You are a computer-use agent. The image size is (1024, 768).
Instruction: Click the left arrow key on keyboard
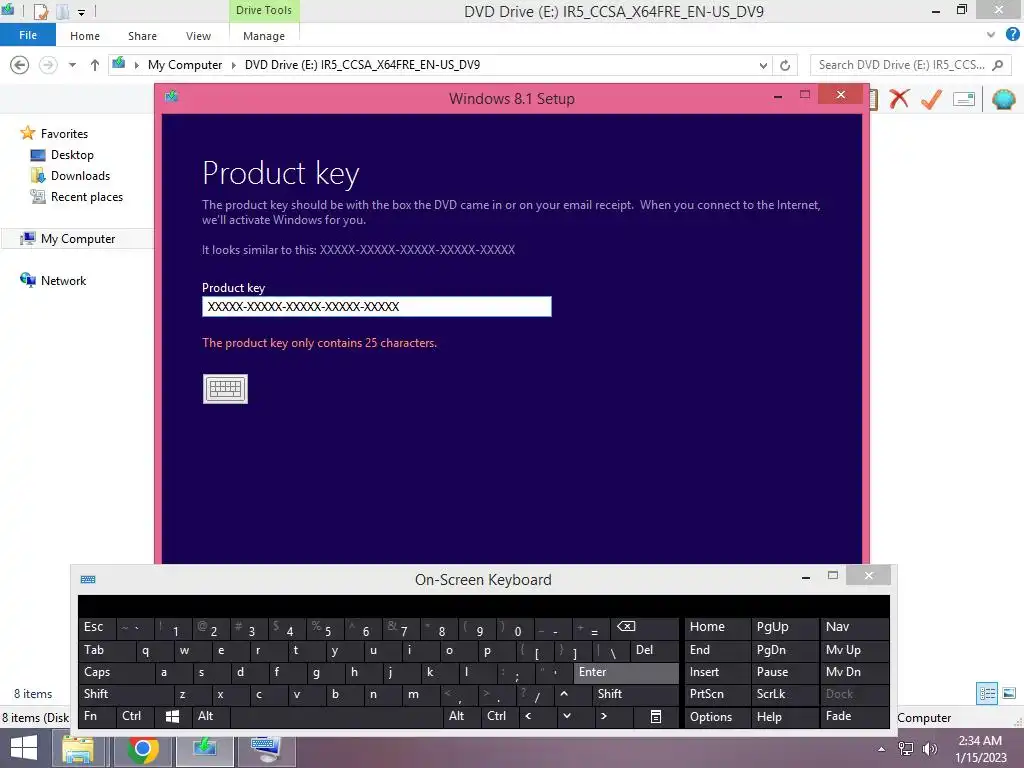(x=537, y=716)
